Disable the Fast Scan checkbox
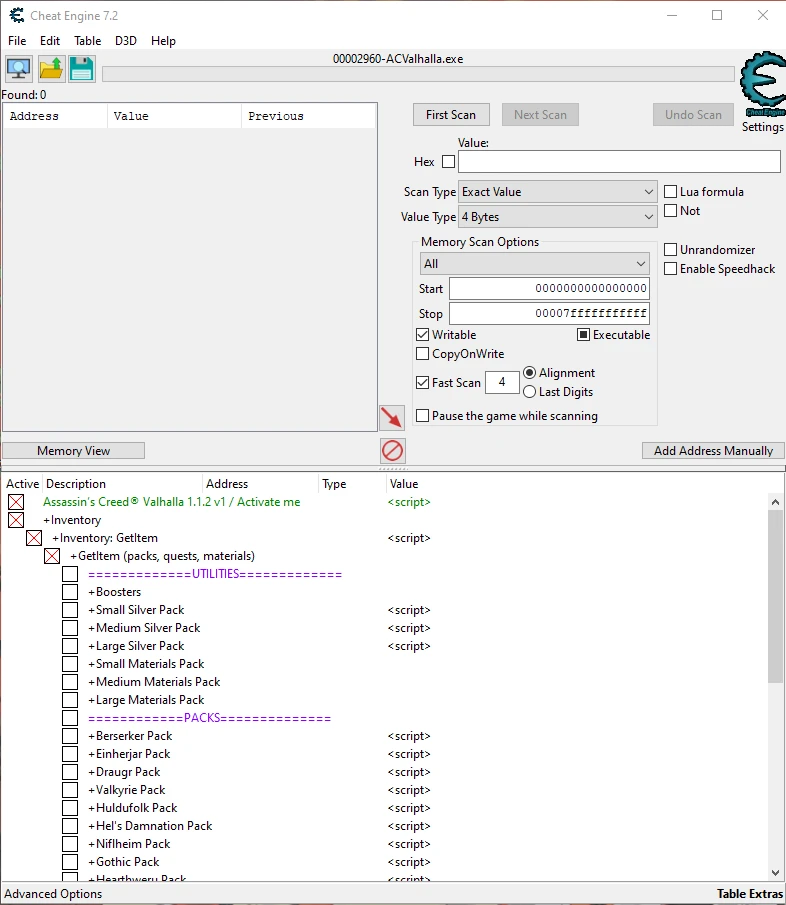 (422, 382)
